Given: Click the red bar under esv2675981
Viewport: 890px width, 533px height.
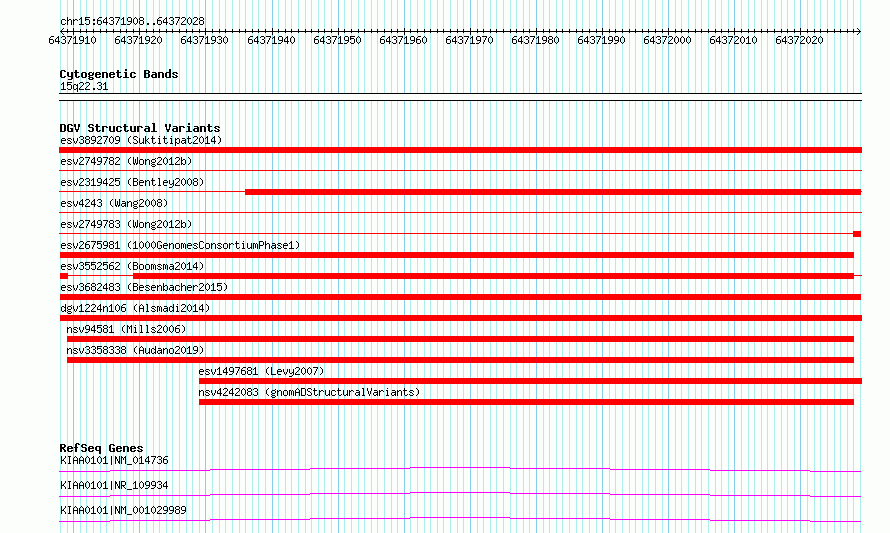Looking at the screenshot, I should (x=456, y=255).
